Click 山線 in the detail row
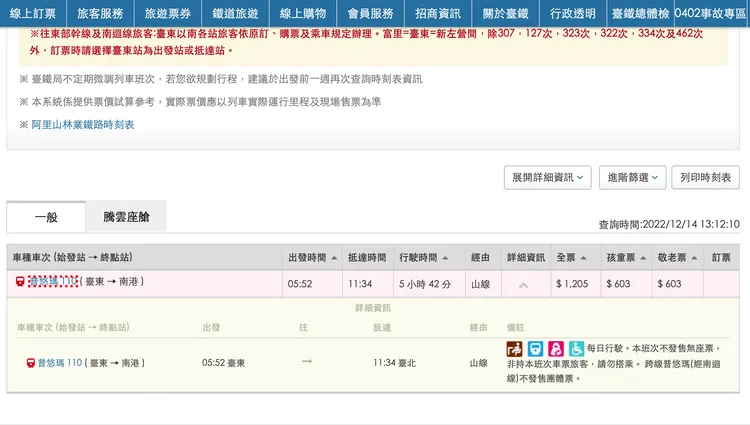The width and height of the screenshot is (750, 425). pyautogui.click(x=479, y=363)
